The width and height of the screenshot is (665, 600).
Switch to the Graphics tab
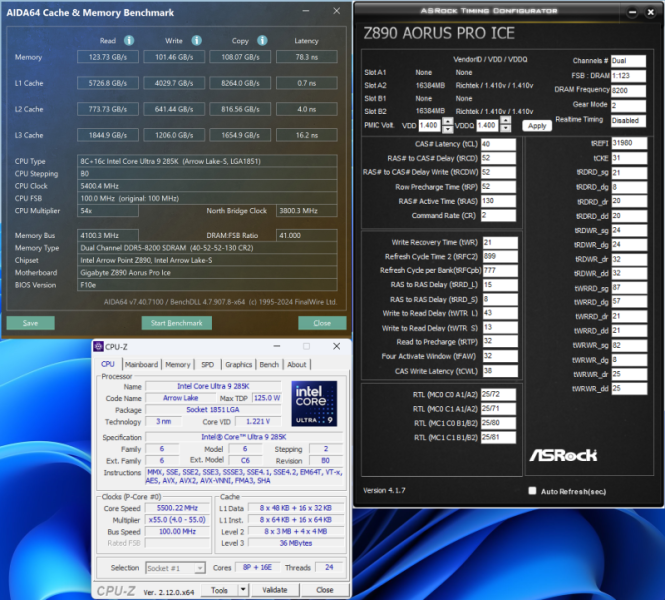pos(238,365)
